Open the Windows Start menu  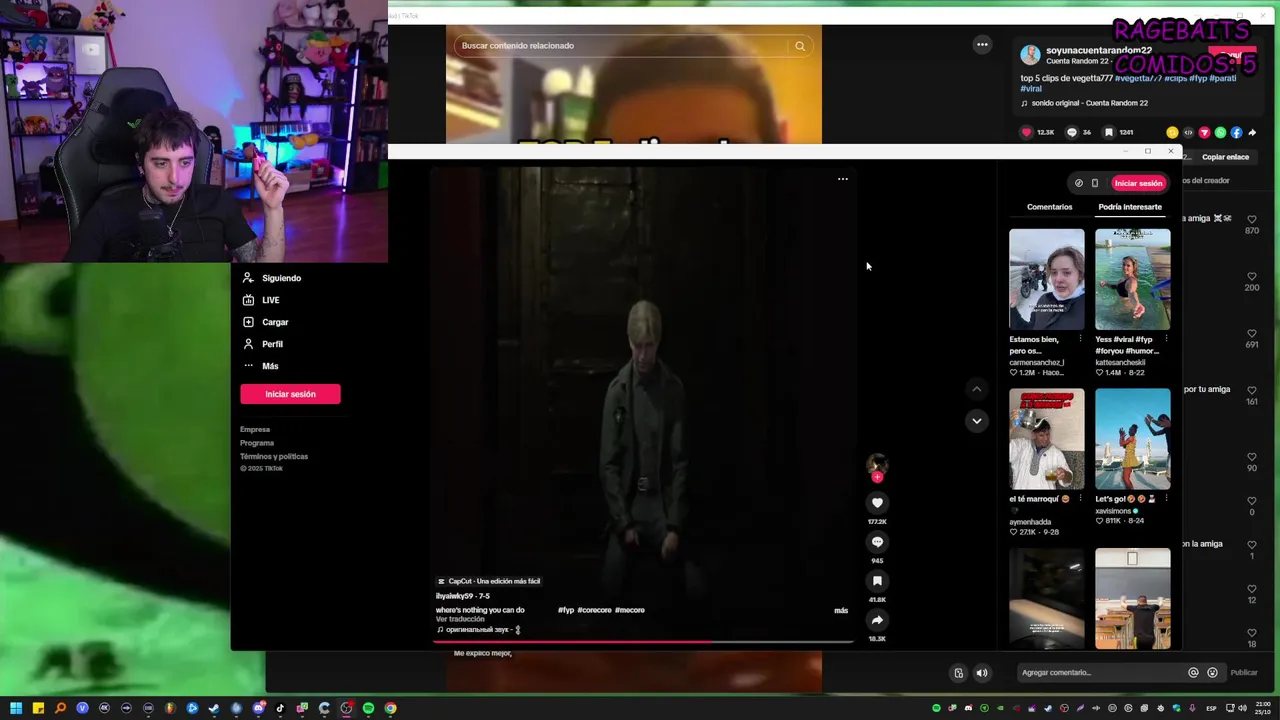(x=16, y=708)
